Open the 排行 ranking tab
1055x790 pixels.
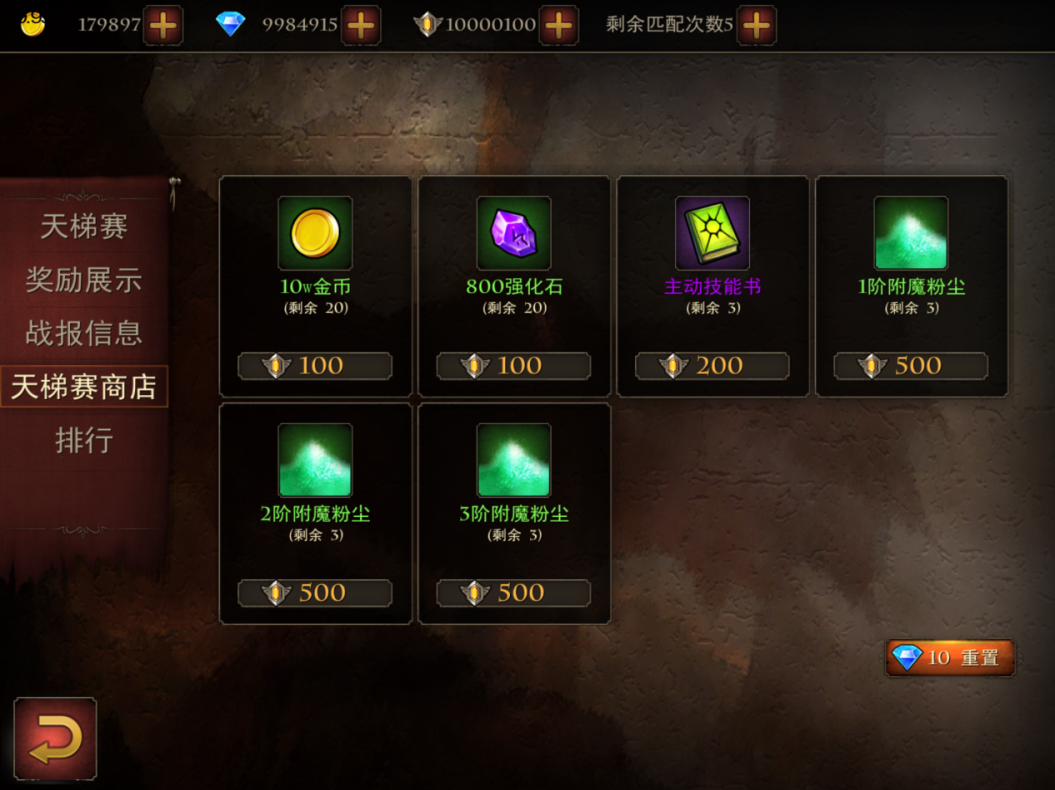(x=84, y=441)
